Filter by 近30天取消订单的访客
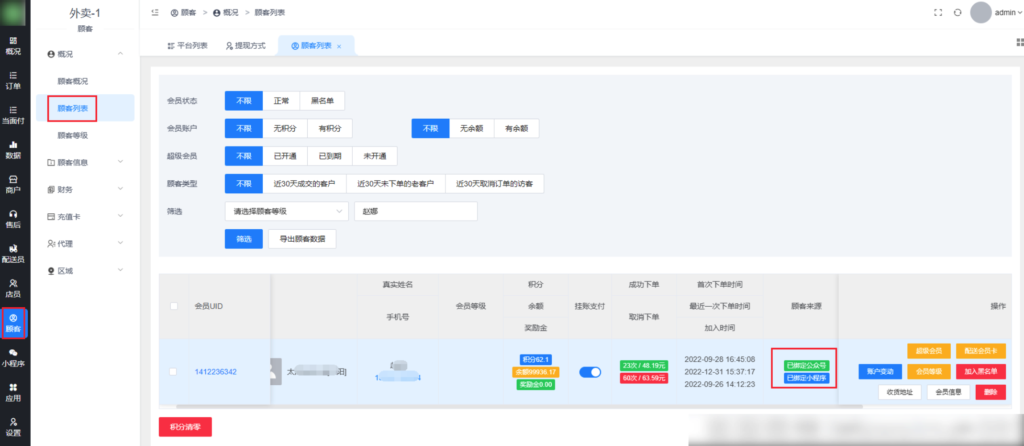This screenshot has width=1024, height=446. click(494, 184)
